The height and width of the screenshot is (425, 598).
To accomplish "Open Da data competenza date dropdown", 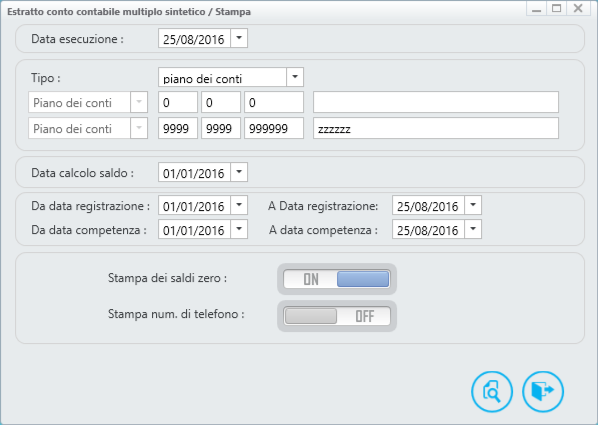I will (x=239, y=229).
